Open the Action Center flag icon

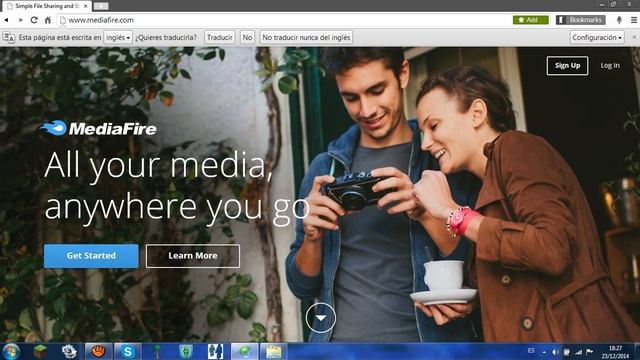click(590, 352)
